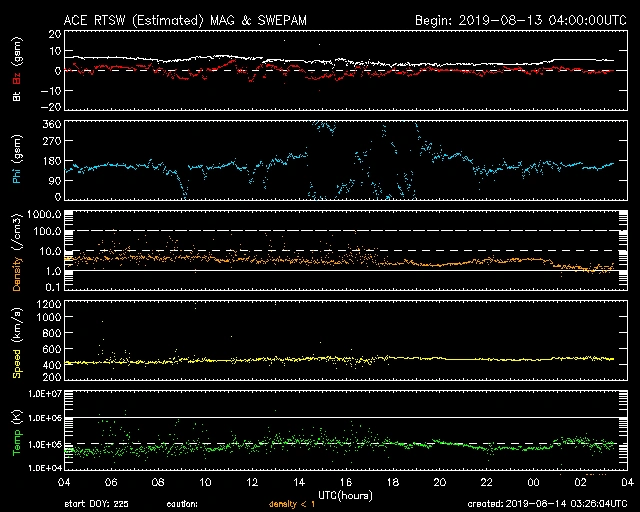Click the white Bt axis label
Screen dimensions: 640x512
pos(17,95)
